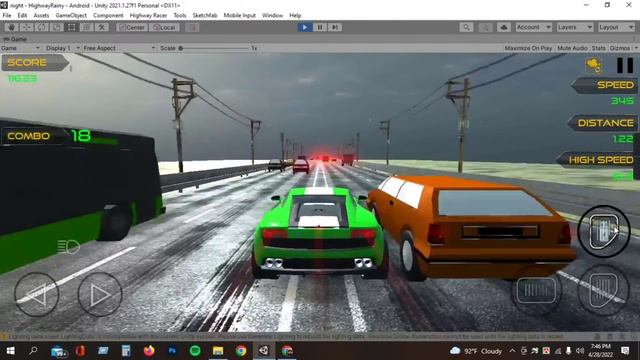
Task: Tap the gas pedal button
Action: [604, 290]
